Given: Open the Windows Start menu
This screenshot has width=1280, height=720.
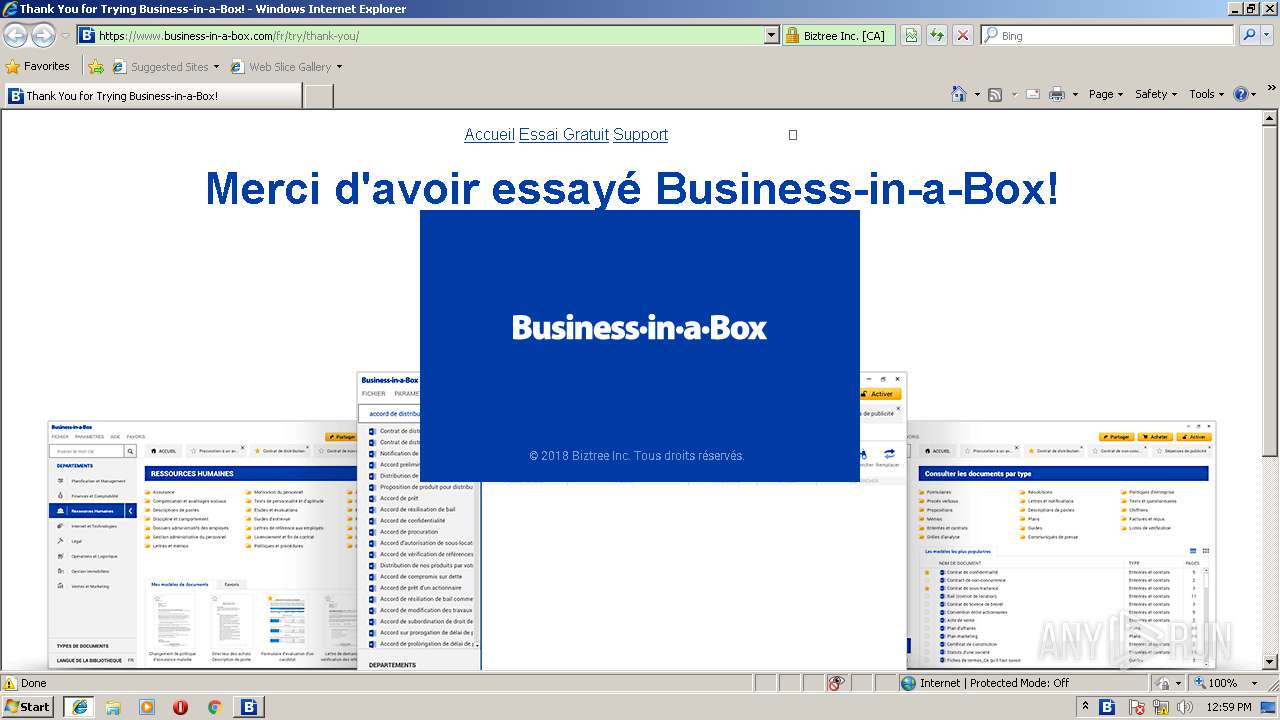Looking at the screenshot, I should tap(28, 706).
